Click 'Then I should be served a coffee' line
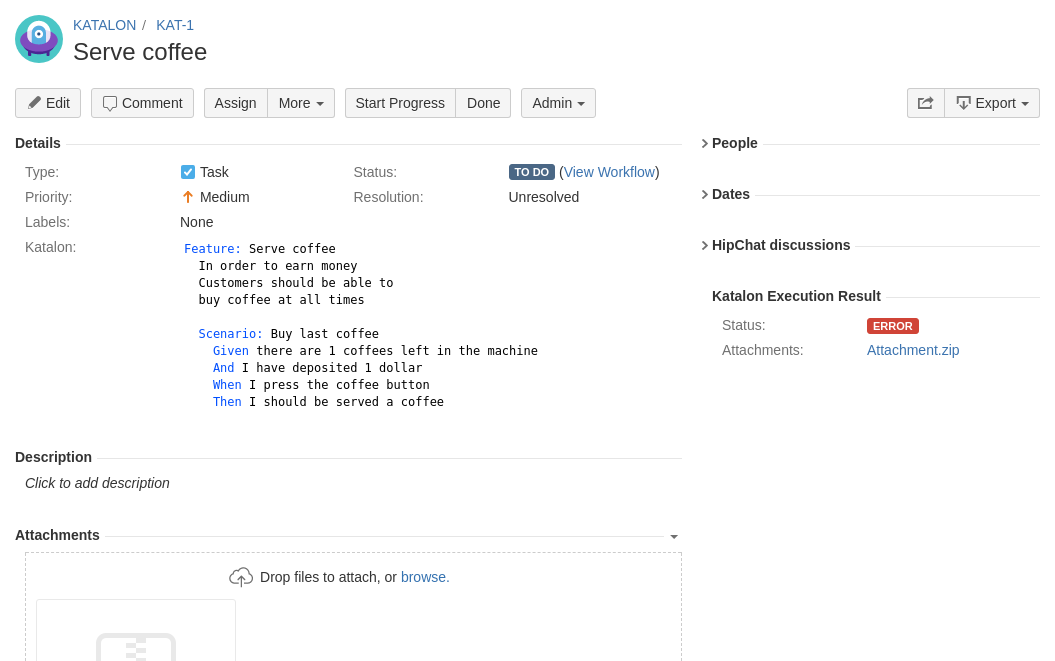1055x661 pixels. (x=328, y=402)
